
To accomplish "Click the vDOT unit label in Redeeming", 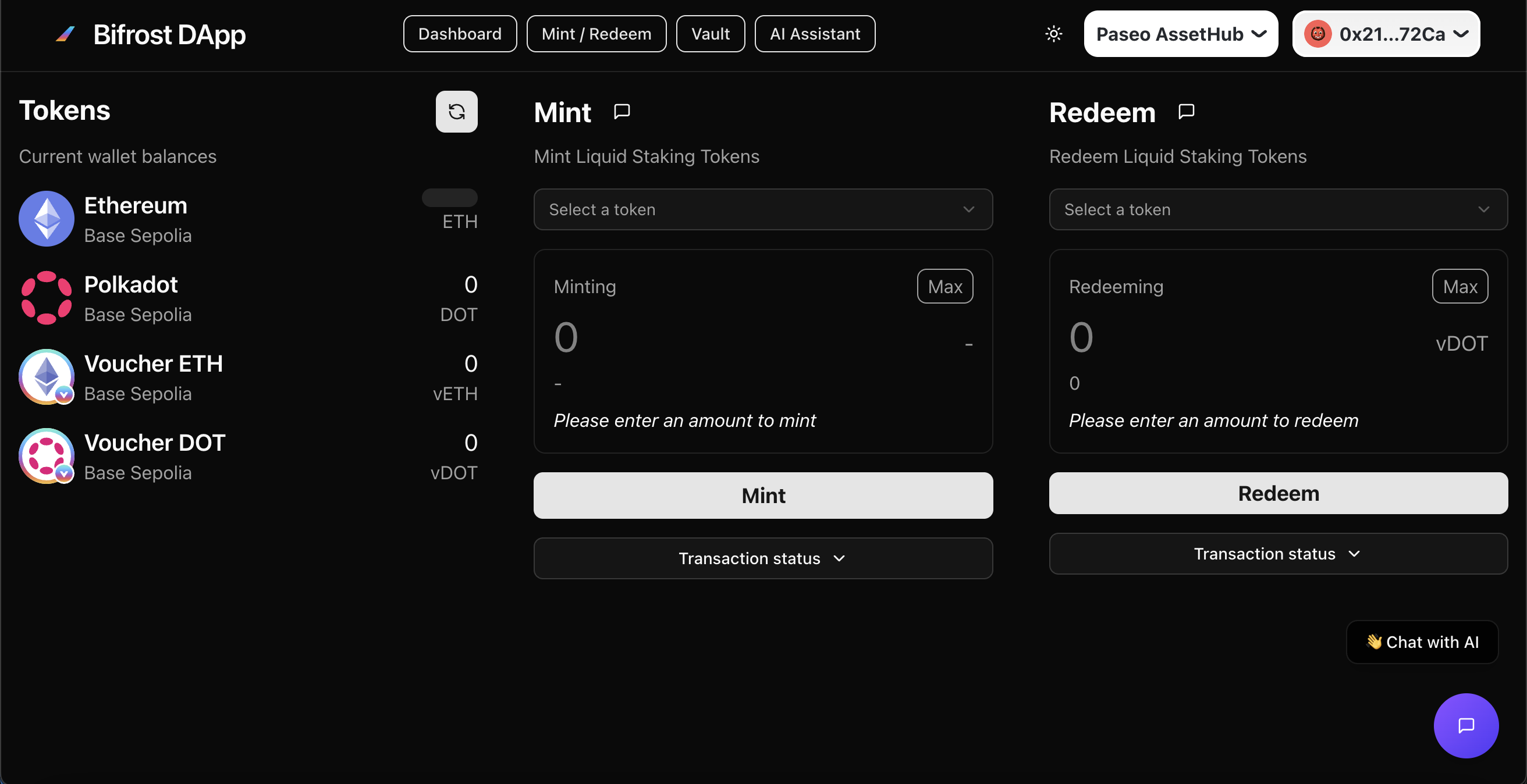I will pos(1462,344).
